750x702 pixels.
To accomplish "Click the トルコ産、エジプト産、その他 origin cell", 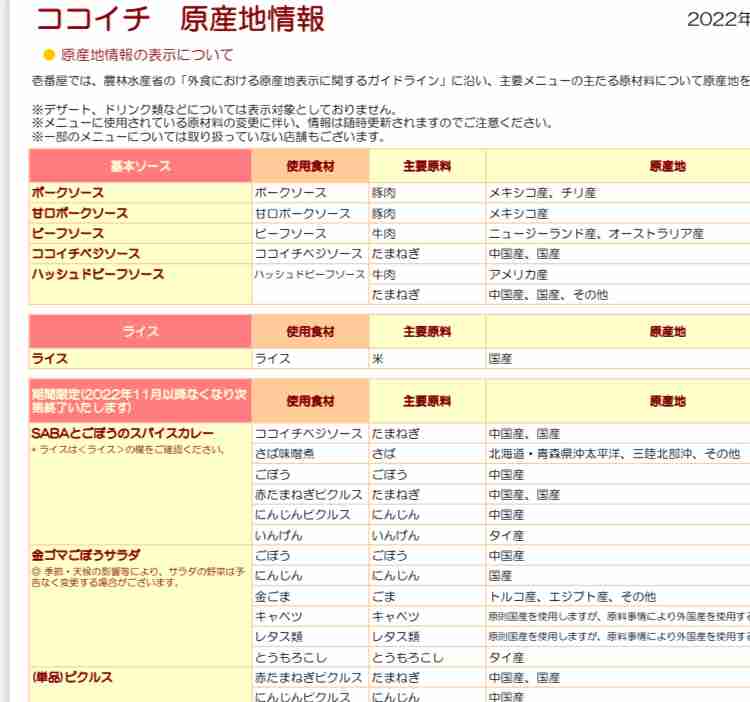I will point(572,596).
